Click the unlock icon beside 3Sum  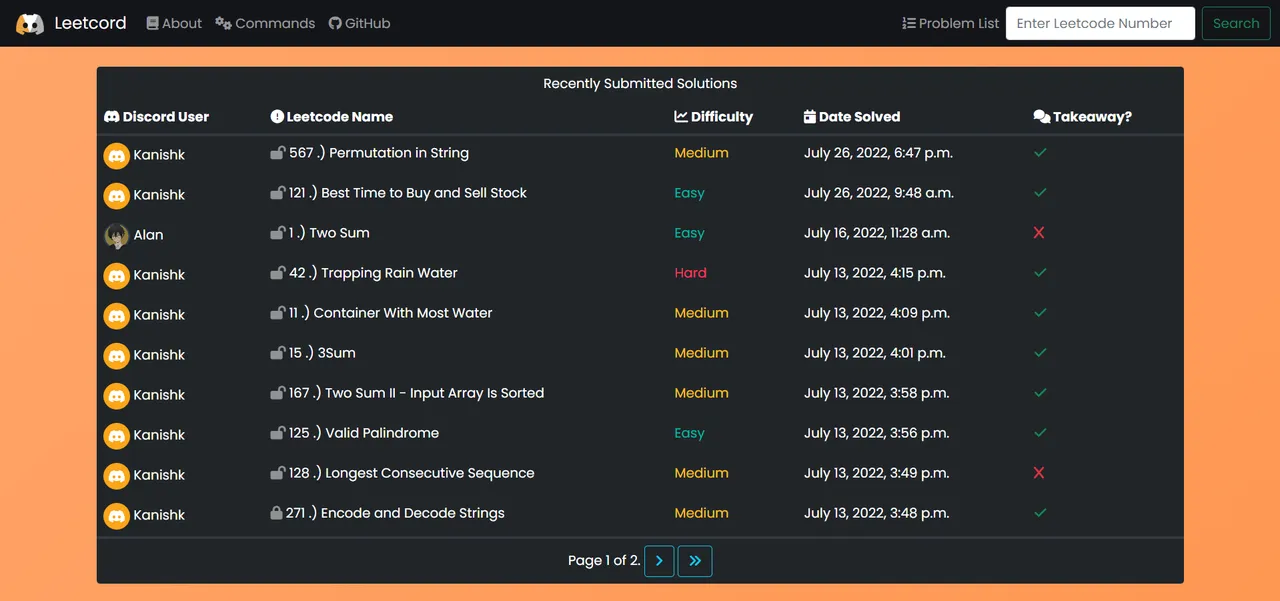click(x=277, y=353)
